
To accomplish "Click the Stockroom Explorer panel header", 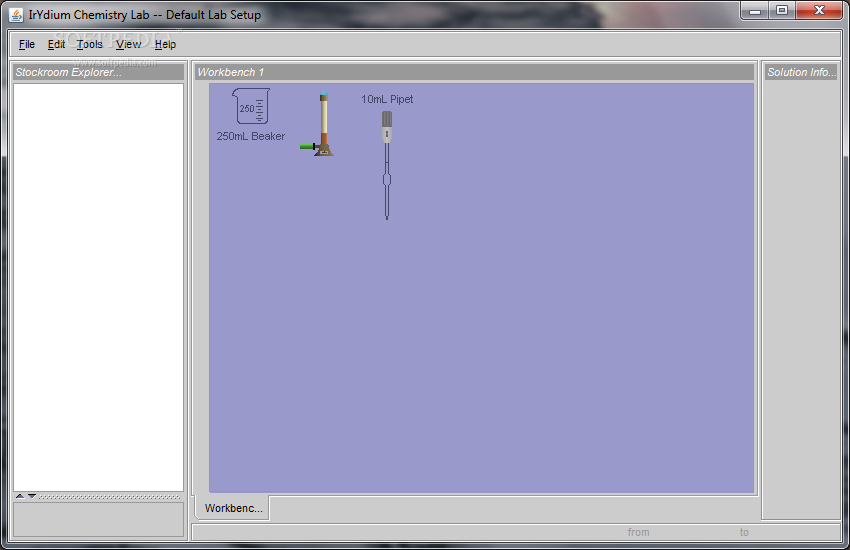I will pyautogui.click(x=98, y=72).
